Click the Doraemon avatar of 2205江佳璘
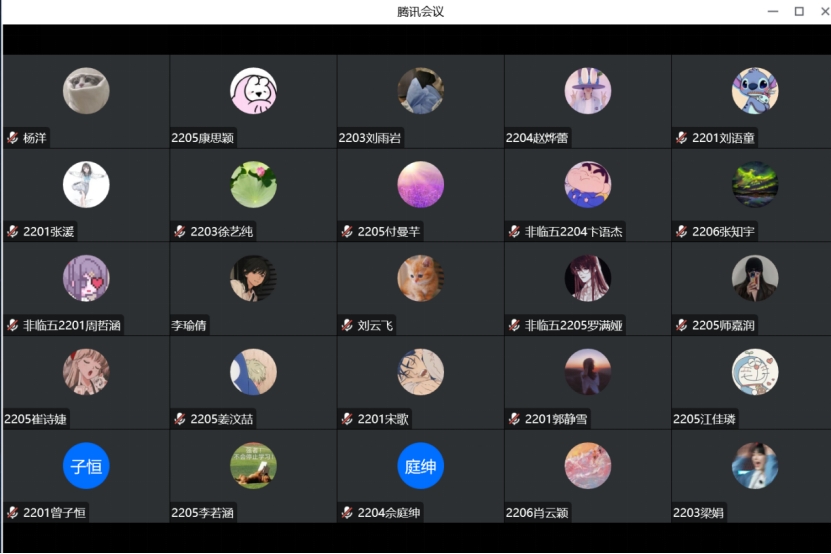Image resolution: width=831 pixels, height=554 pixels. click(x=755, y=372)
